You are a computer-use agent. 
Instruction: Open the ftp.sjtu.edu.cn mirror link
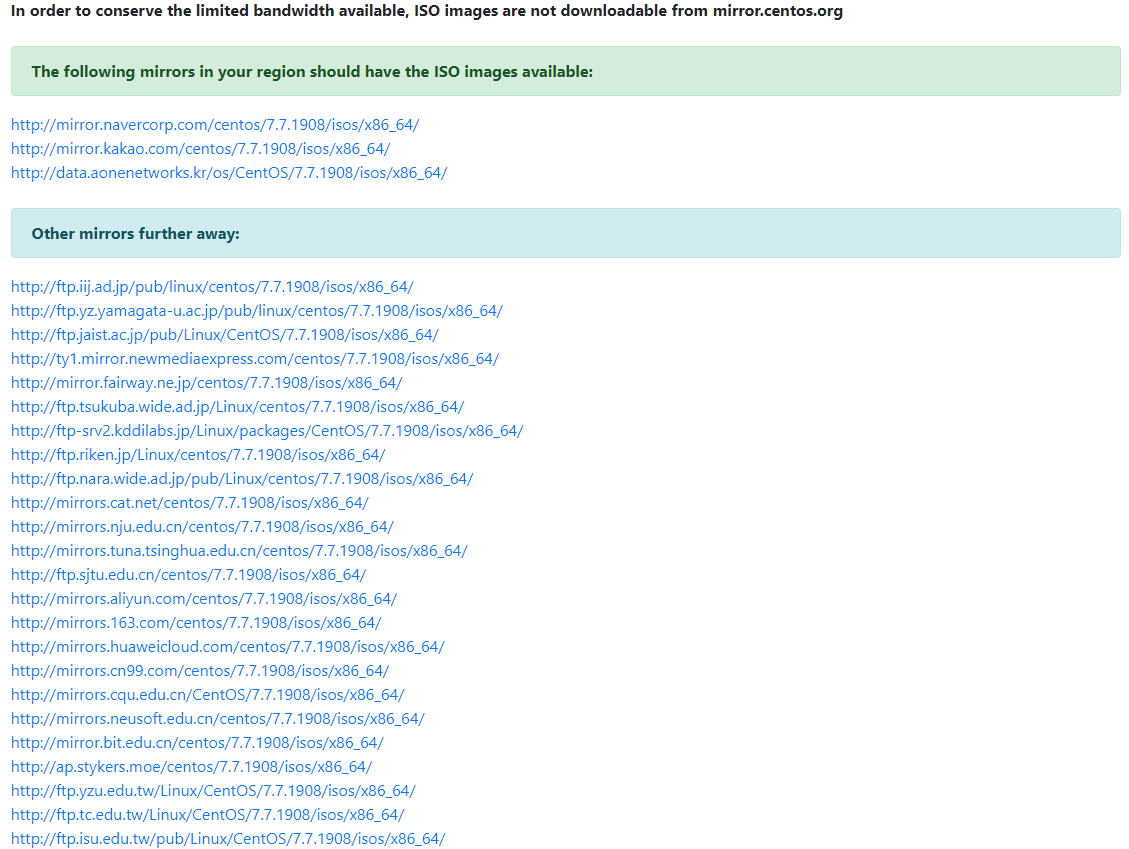tap(189, 575)
